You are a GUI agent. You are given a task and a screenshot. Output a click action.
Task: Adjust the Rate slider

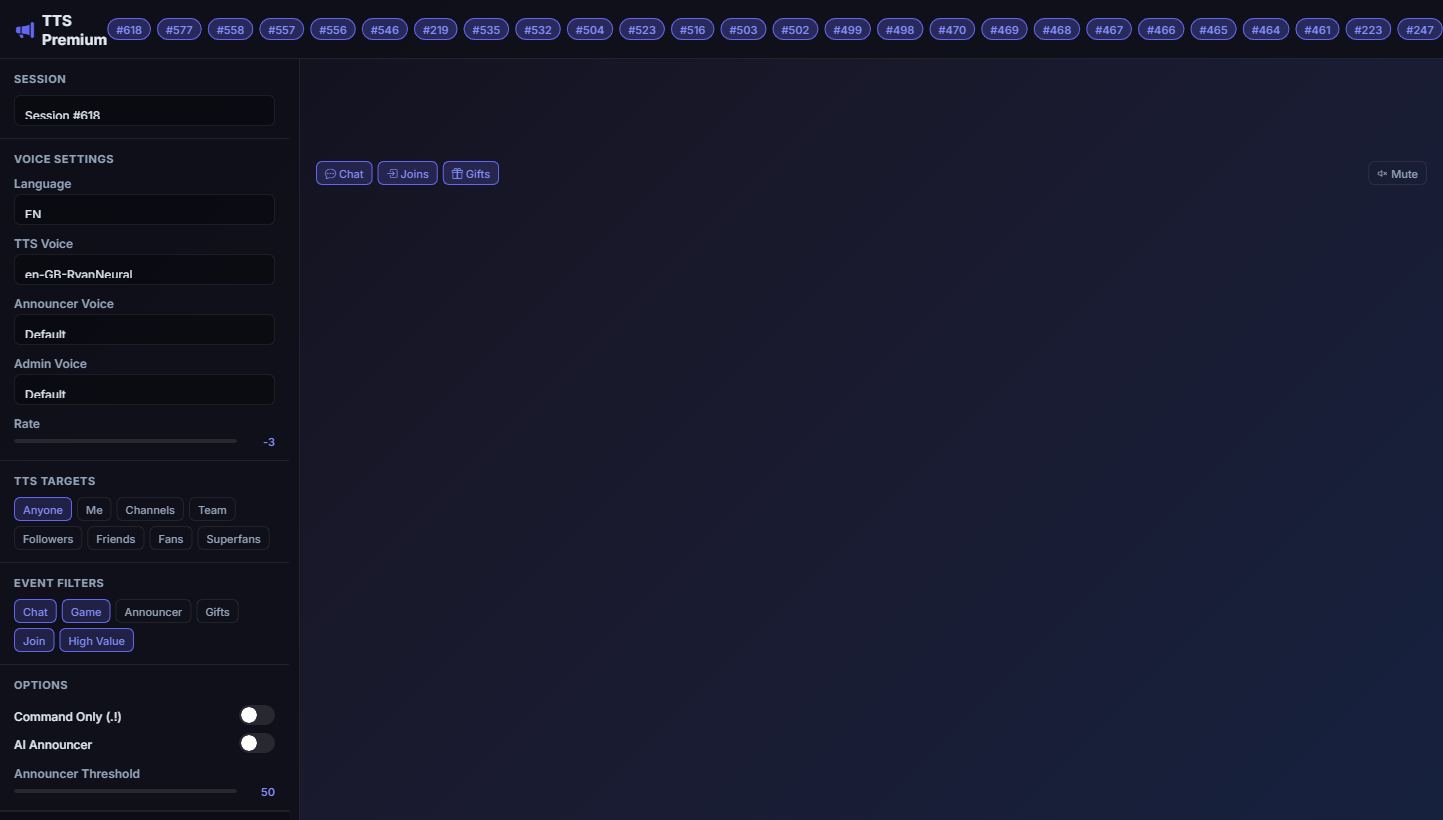pyautogui.click(x=125, y=441)
